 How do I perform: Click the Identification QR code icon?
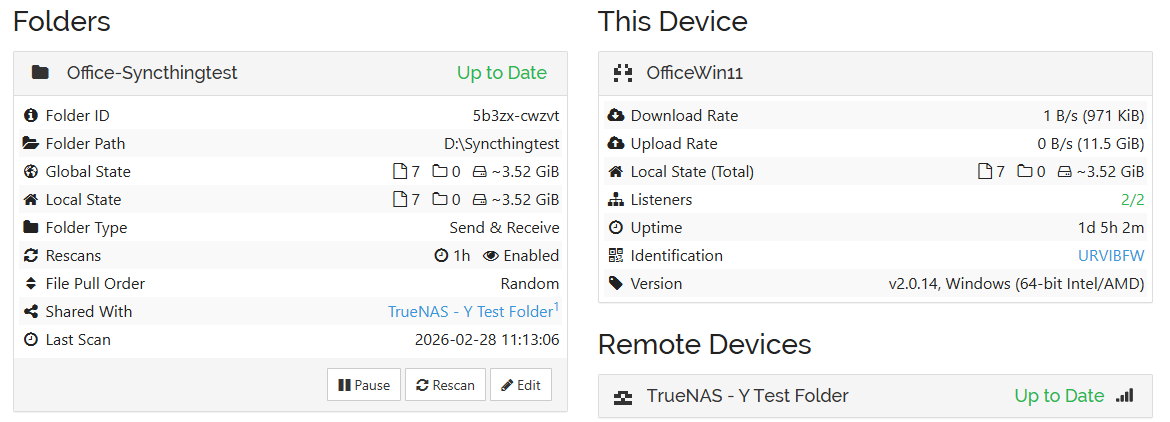615,256
